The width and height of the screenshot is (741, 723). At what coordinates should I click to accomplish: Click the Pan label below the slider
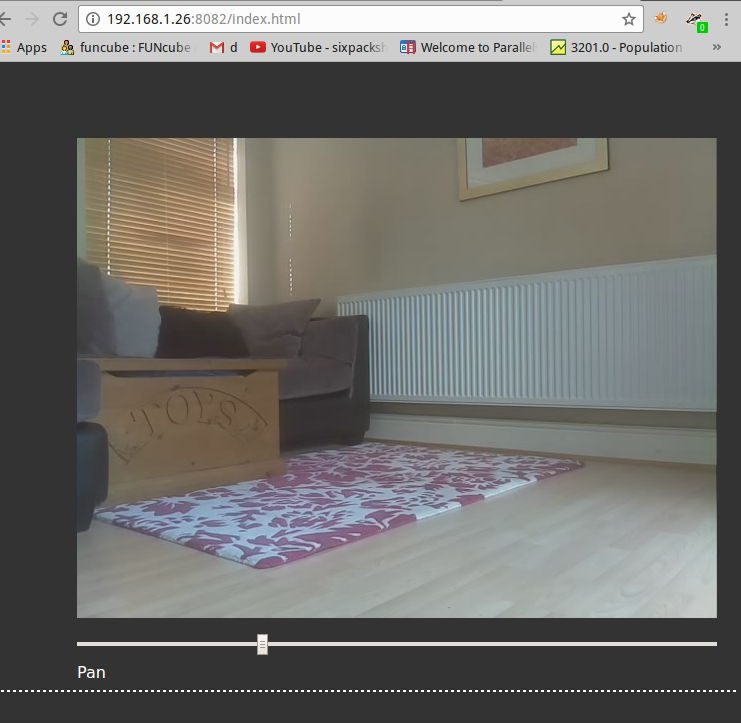[91, 672]
